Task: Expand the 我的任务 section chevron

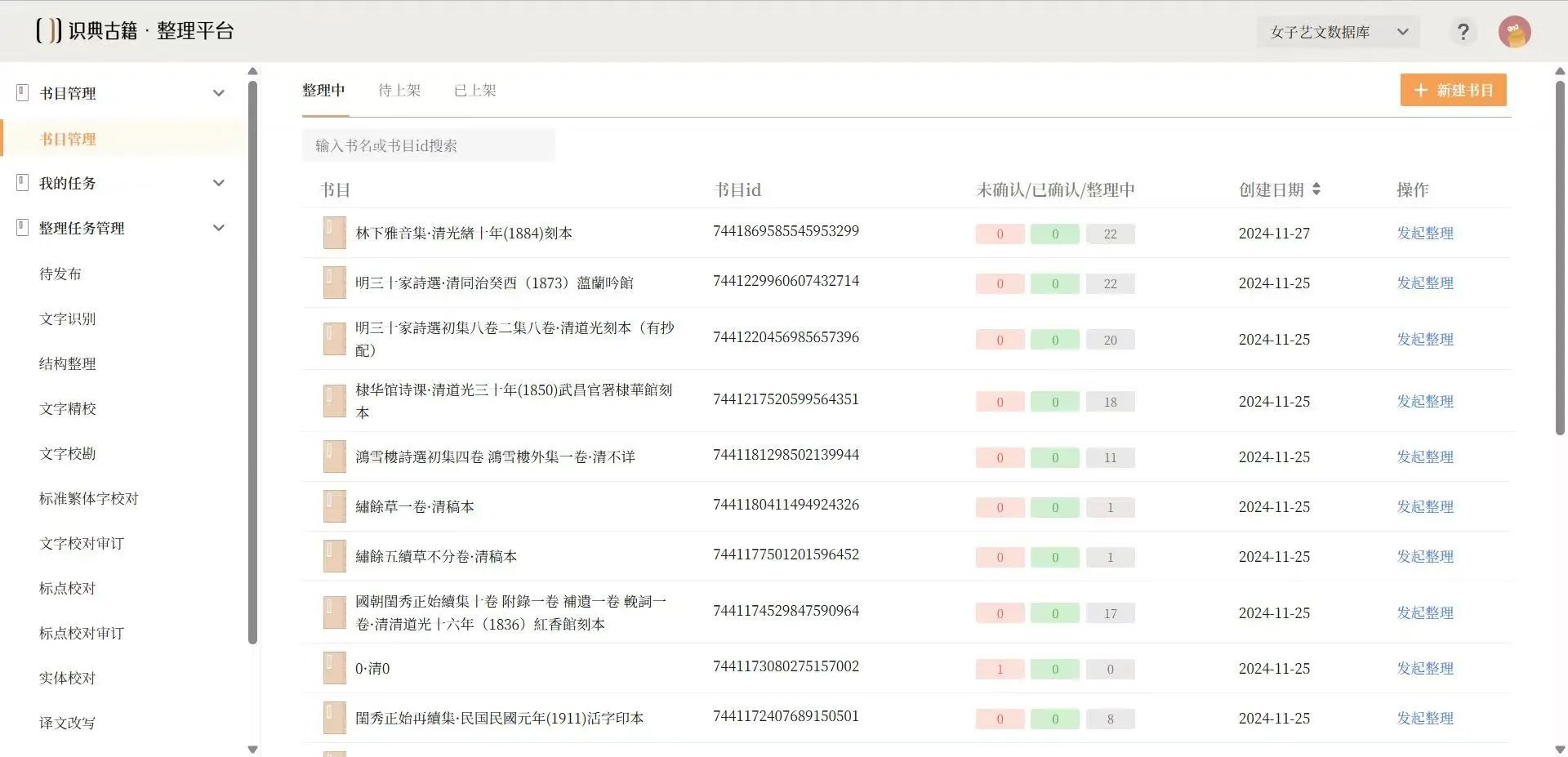Action: click(x=218, y=183)
